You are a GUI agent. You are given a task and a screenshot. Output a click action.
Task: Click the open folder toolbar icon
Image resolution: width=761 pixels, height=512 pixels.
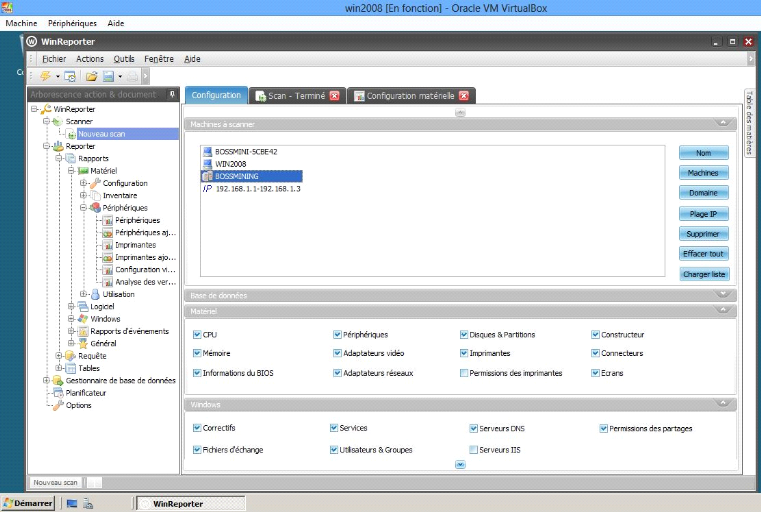point(91,76)
